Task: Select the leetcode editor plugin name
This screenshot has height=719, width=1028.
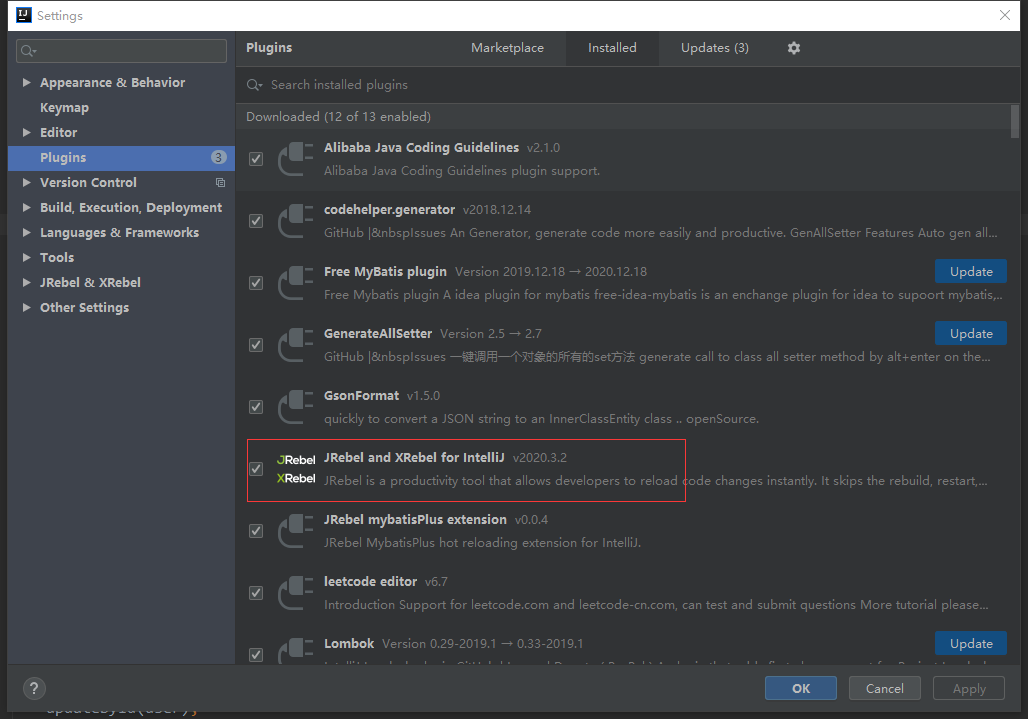Action: point(370,582)
